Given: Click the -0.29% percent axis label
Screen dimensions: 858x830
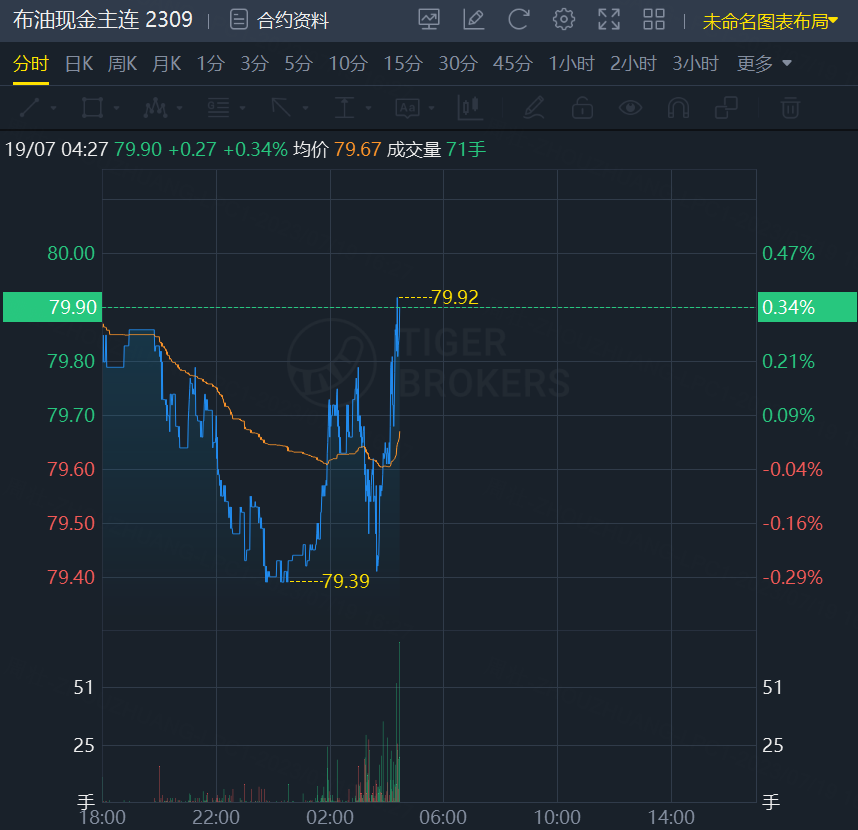Looking at the screenshot, I should [792, 577].
